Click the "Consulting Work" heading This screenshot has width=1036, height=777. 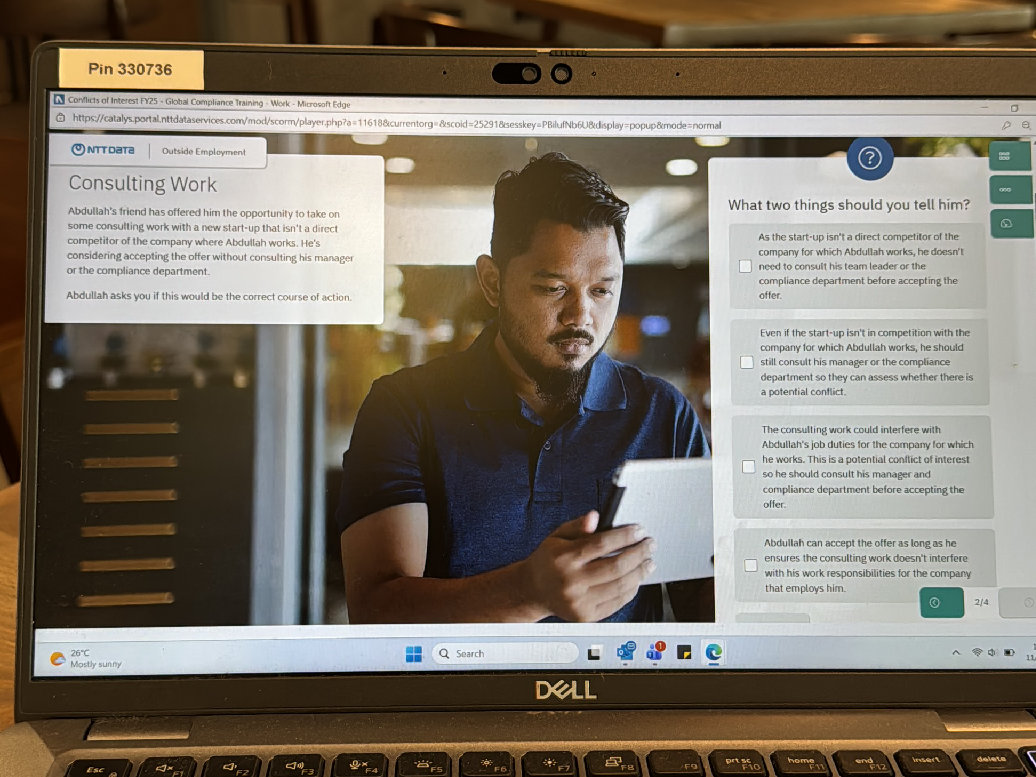pyautogui.click(x=143, y=184)
